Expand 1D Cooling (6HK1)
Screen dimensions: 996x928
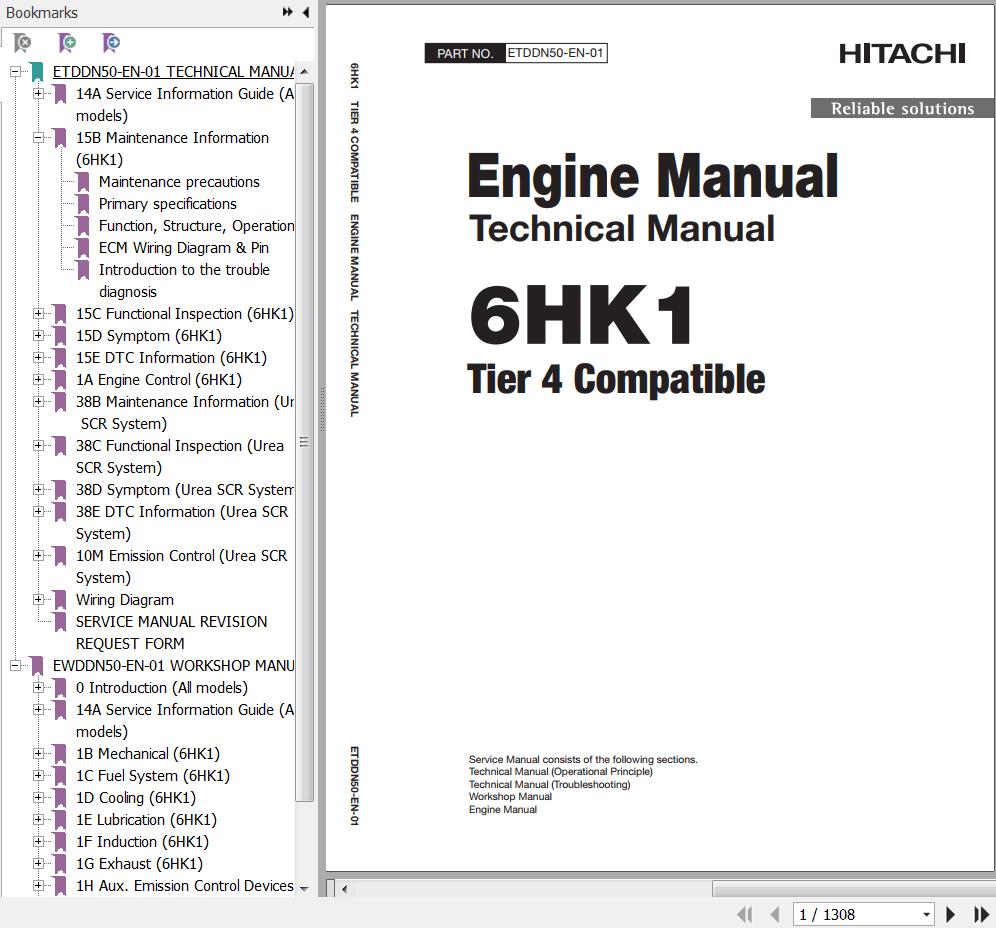point(38,797)
